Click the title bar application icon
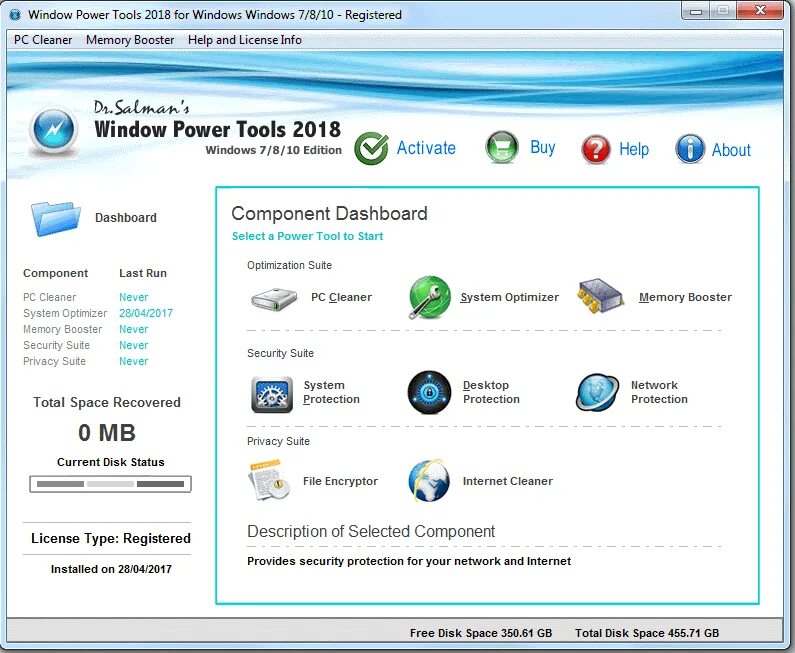Screen dimensions: 795x653 (x=15, y=15)
